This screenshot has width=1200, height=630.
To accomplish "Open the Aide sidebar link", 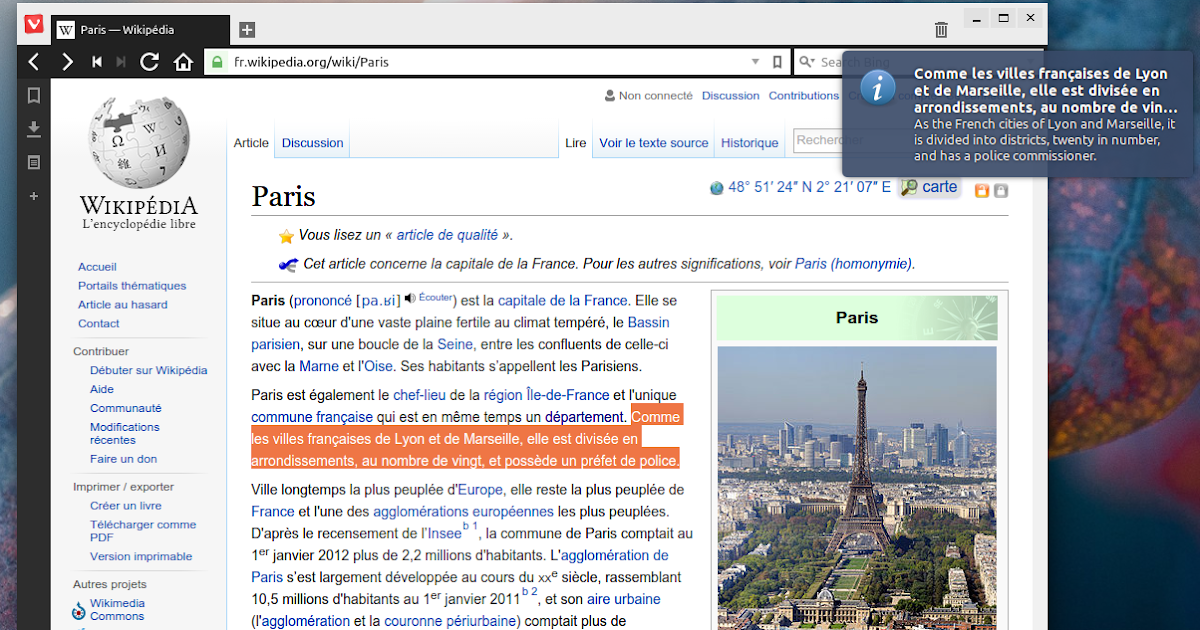I will 102,389.
